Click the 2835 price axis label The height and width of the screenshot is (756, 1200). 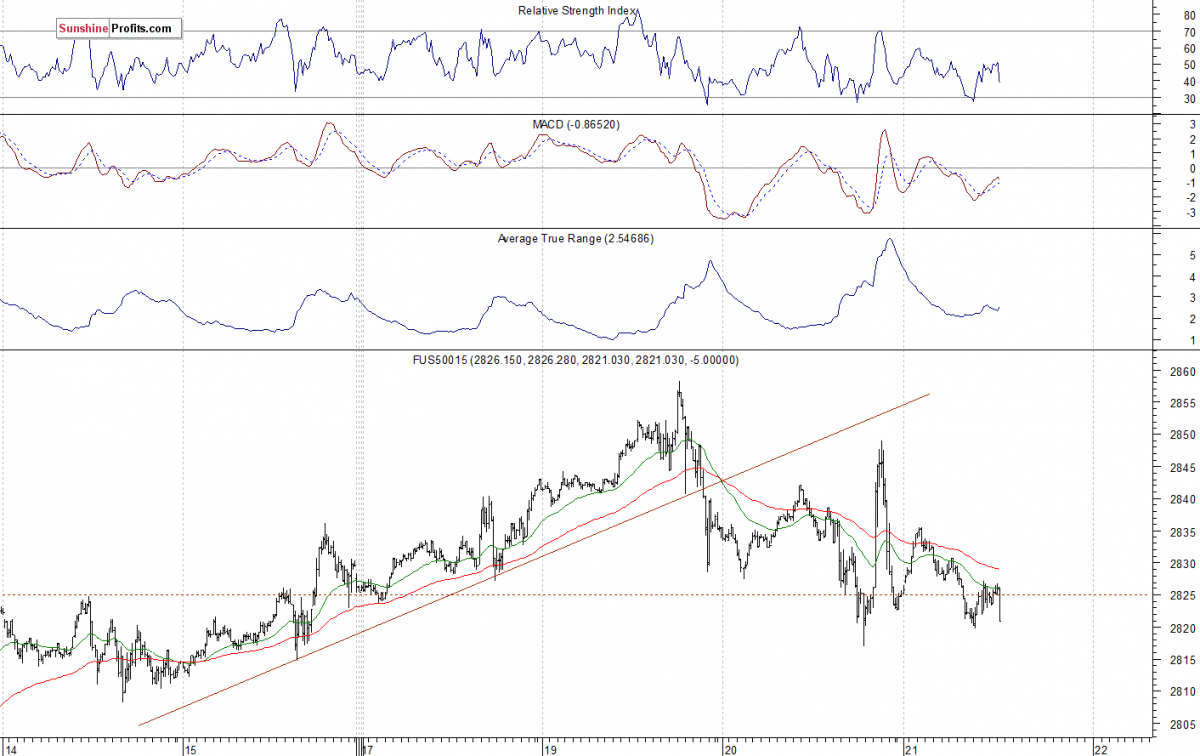click(1182, 532)
